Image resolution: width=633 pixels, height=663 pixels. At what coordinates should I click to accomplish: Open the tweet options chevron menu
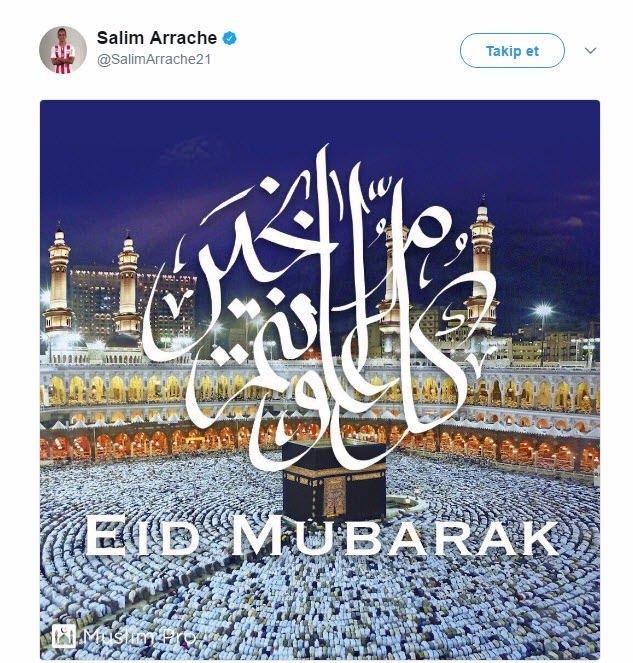pyautogui.click(x=590, y=51)
